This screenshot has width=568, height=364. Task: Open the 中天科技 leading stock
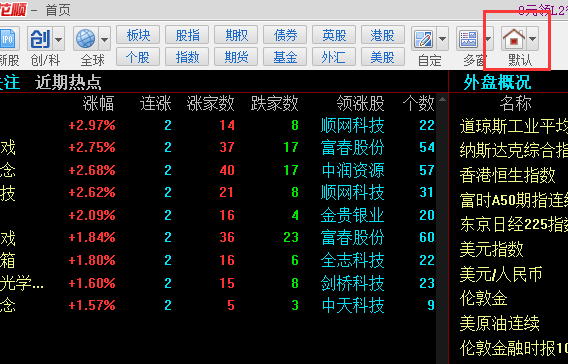tap(352, 306)
